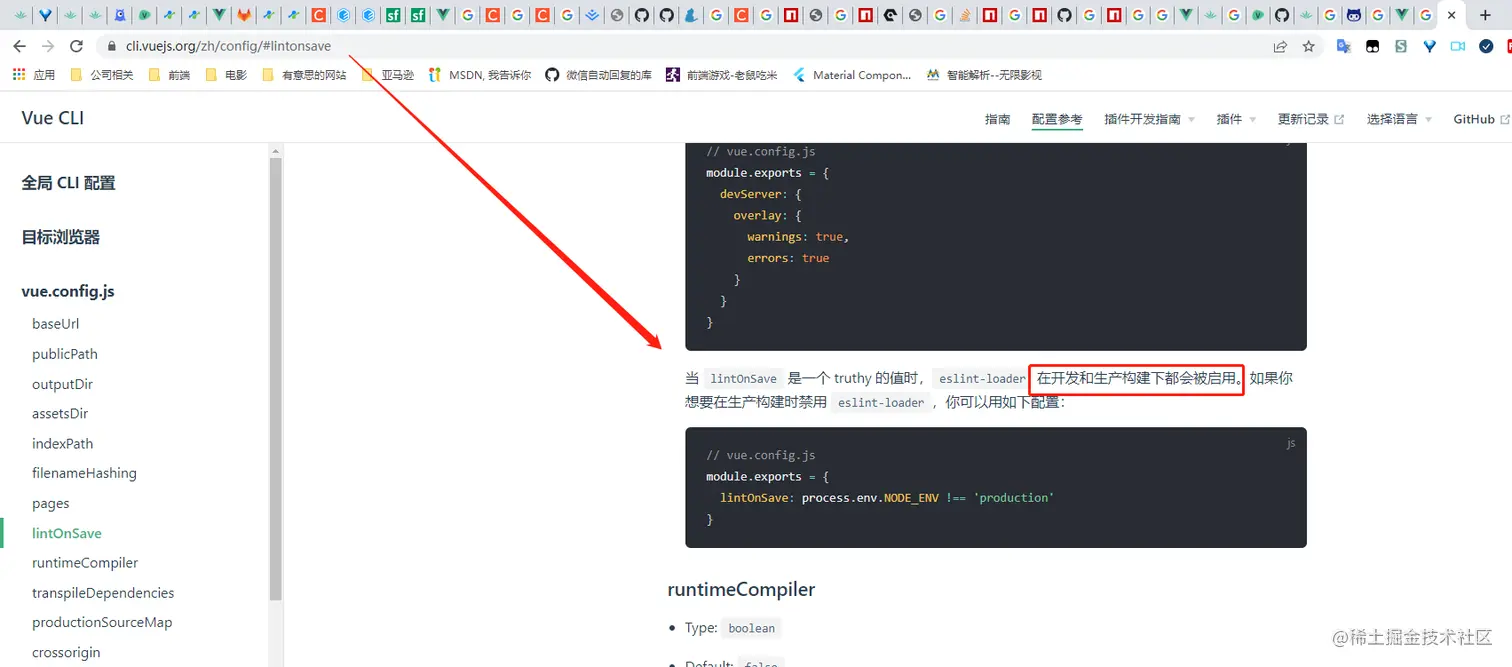Reload the current page

pos(76,46)
